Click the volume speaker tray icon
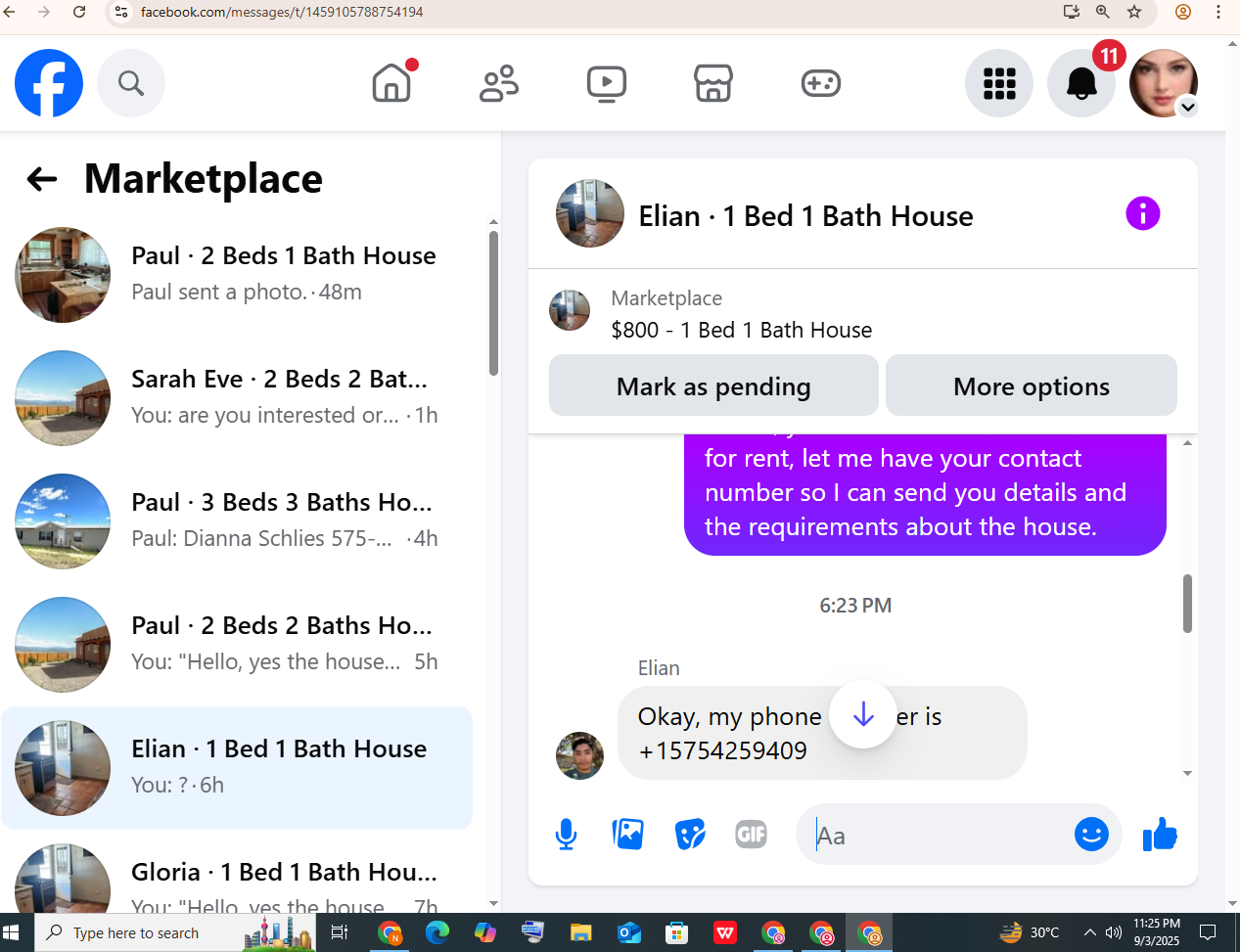This screenshot has width=1240, height=952. pos(1113,932)
